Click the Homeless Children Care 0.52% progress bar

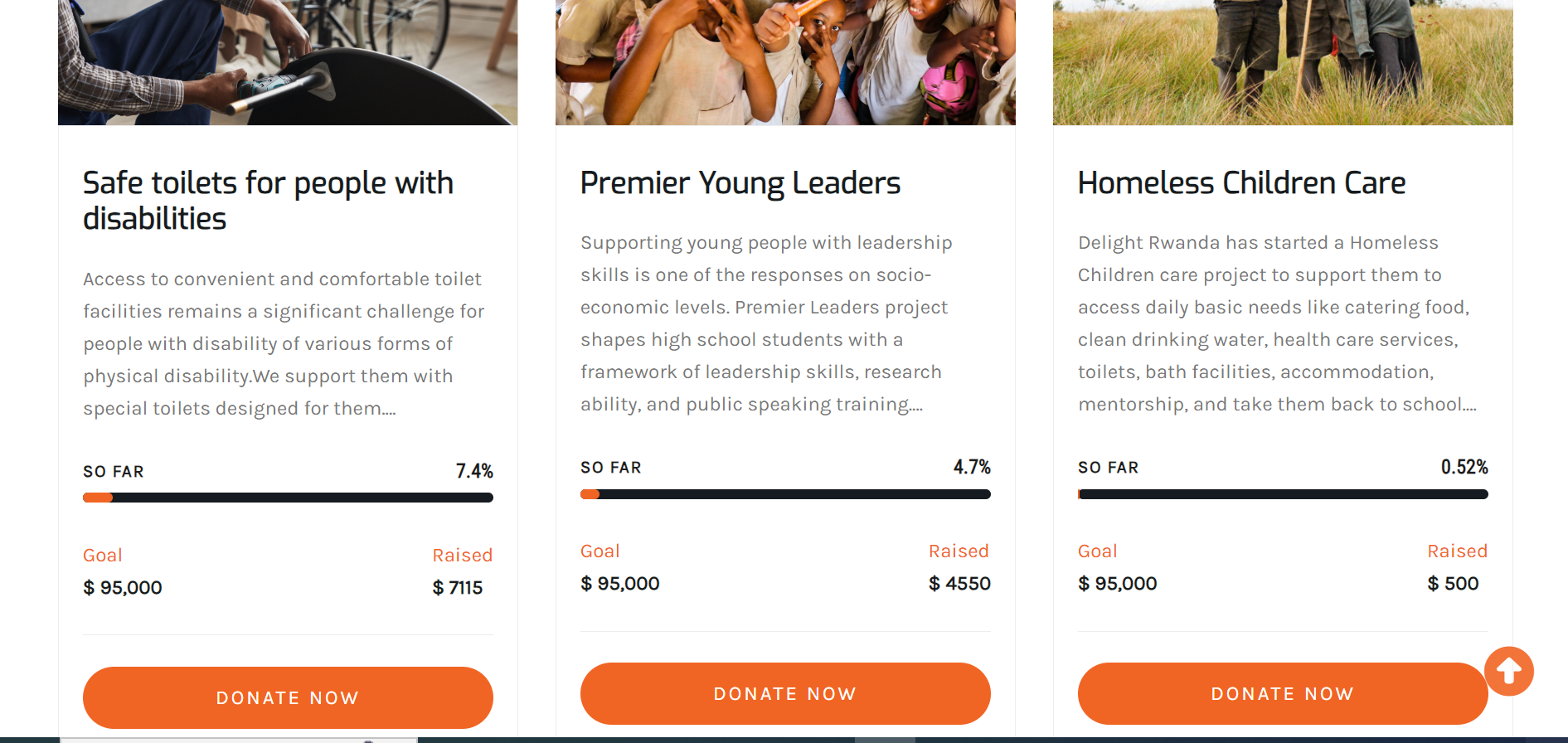[1283, 494]
